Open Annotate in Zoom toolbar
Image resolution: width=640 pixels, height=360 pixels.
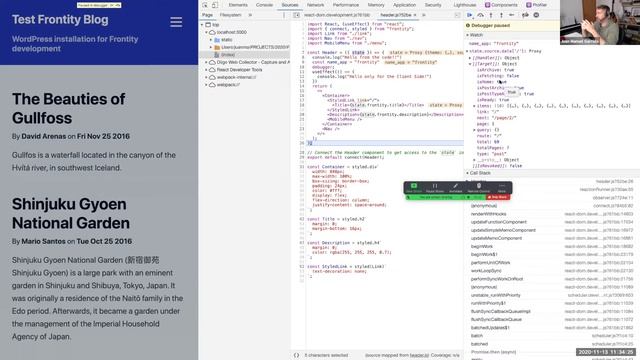[x=456, y=188]
